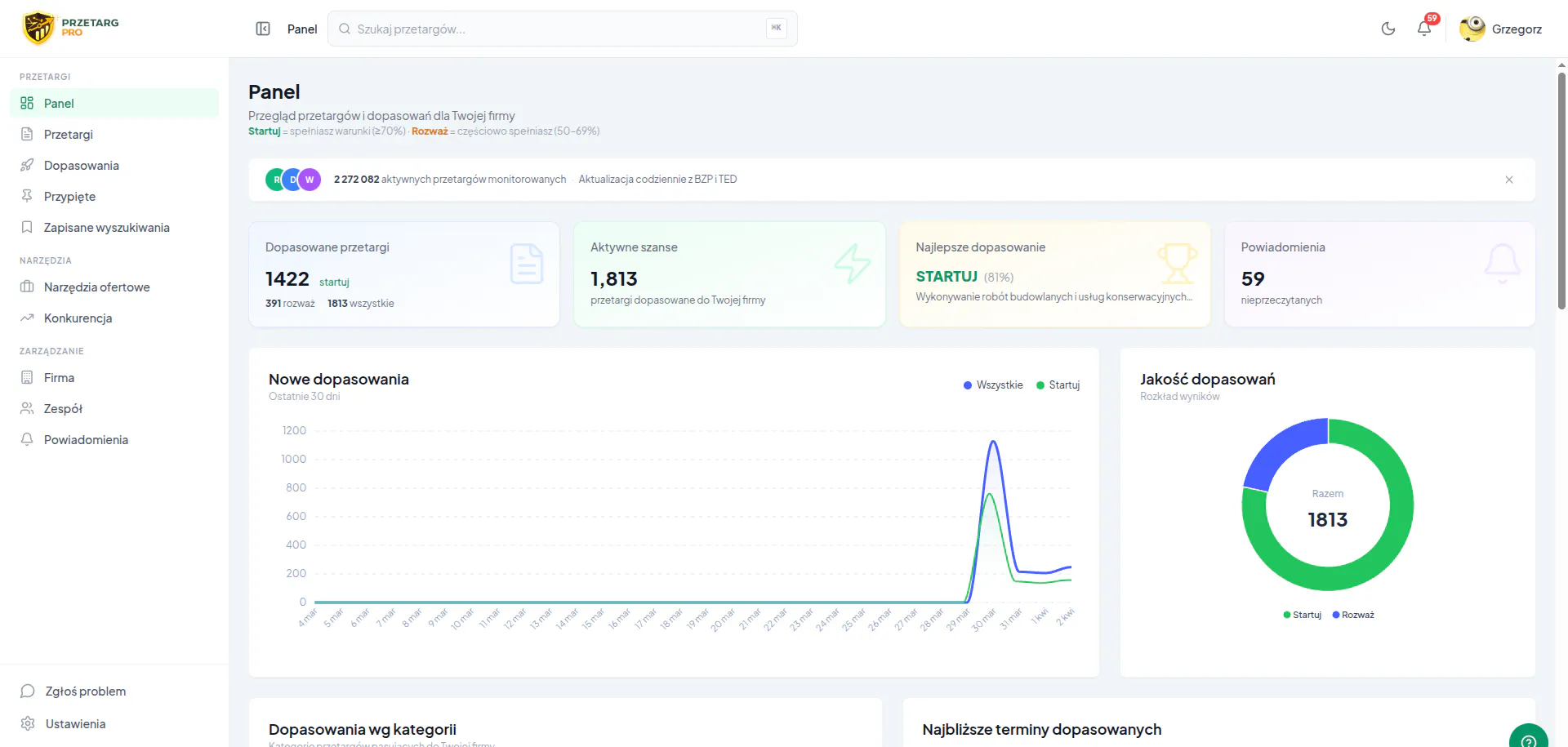Toggle dark mode with the moon icon
Image resolution: width=1568 pixels, height=747 pixels.
coord(1388,29)
